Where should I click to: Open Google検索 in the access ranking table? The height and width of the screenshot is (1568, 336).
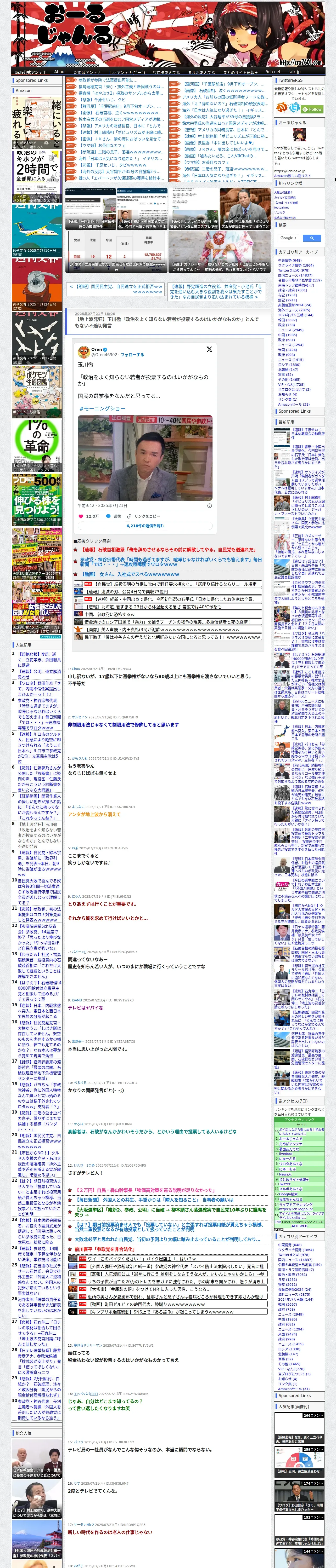[x=288, y=1194]
